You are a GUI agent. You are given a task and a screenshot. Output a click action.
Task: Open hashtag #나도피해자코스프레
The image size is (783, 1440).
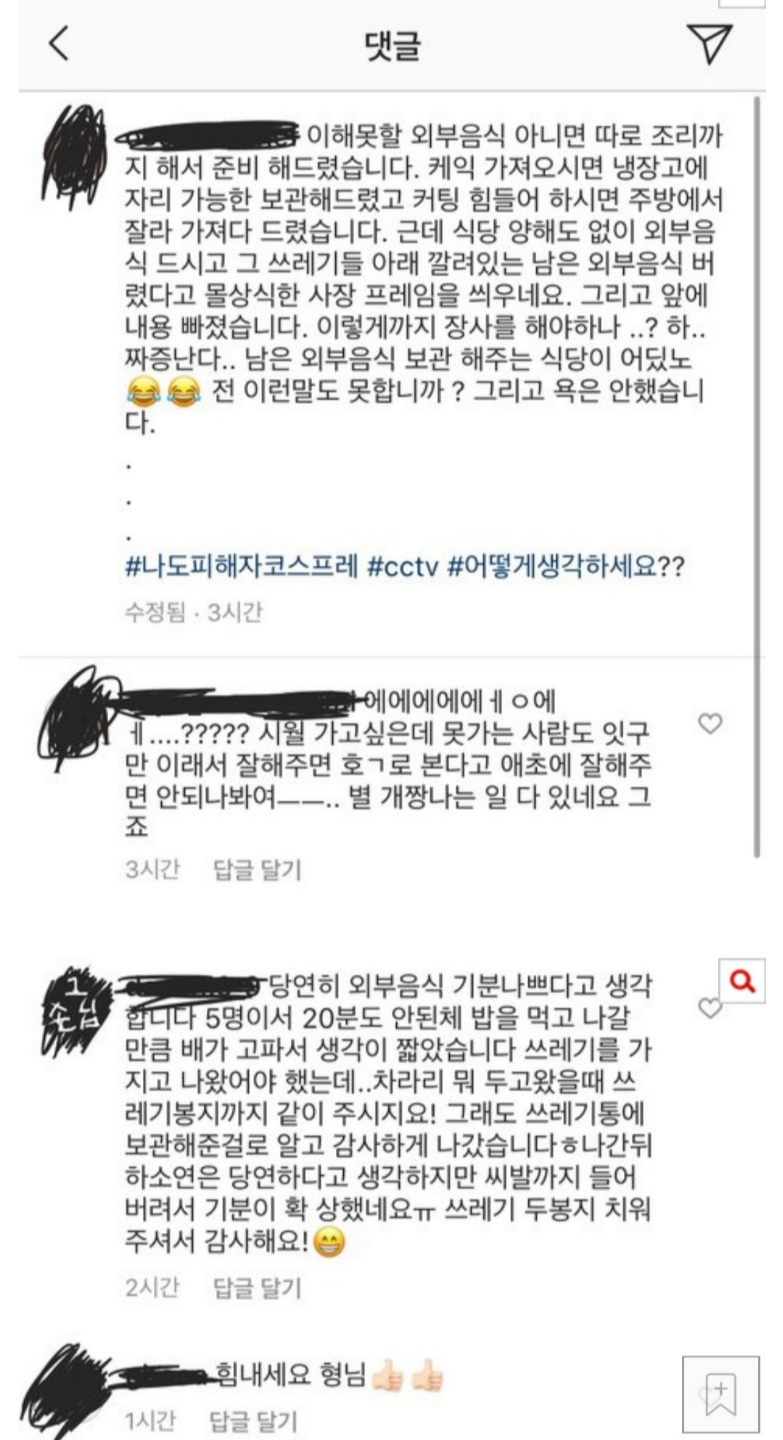tap(241, 568)
